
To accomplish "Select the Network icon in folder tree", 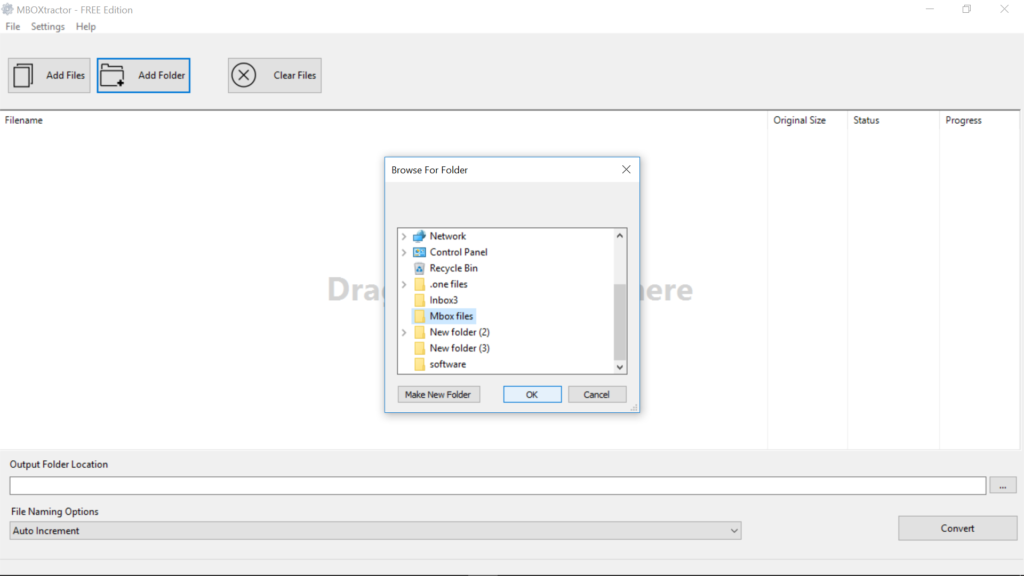I will coord(419,236).
